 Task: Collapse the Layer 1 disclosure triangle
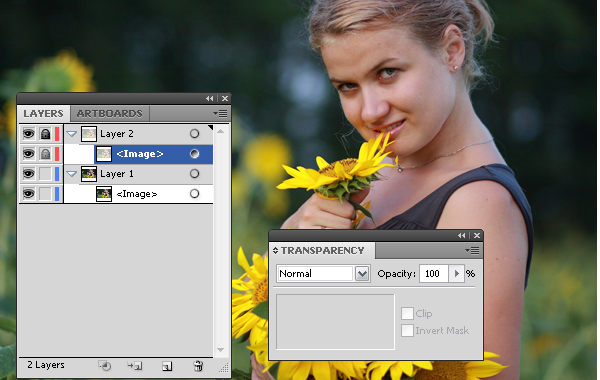[x=72, y=174]
